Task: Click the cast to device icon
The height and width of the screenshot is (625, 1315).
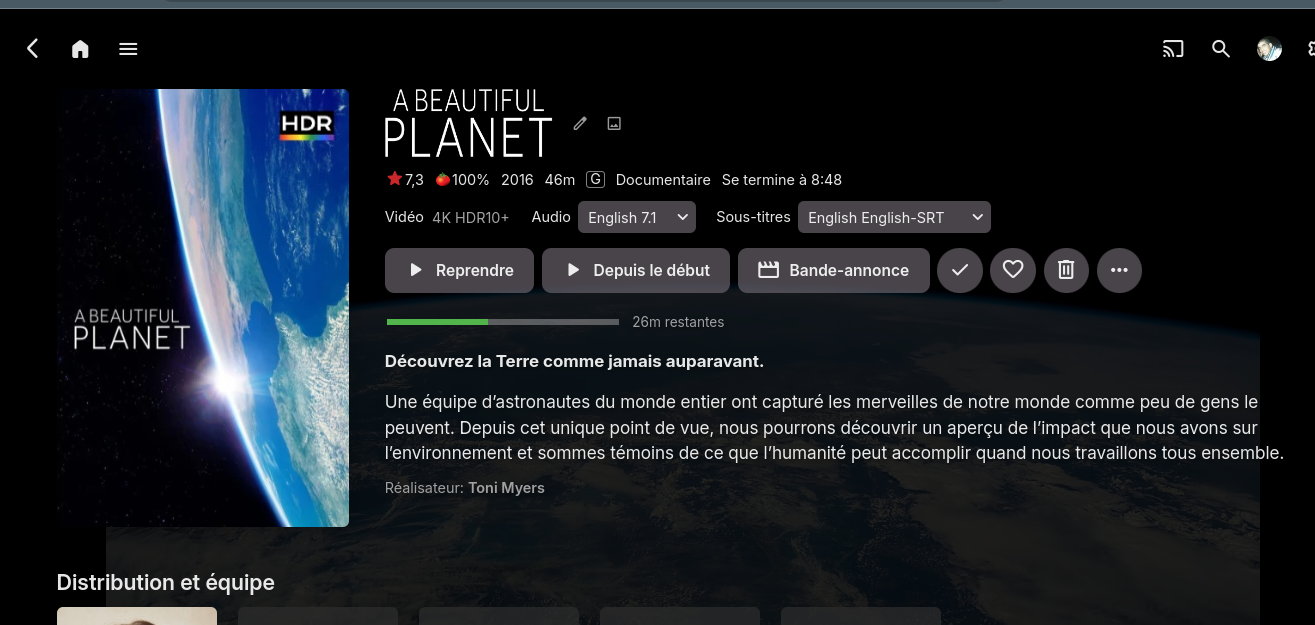Action: pyautogui.click(x=1173, y=49)
